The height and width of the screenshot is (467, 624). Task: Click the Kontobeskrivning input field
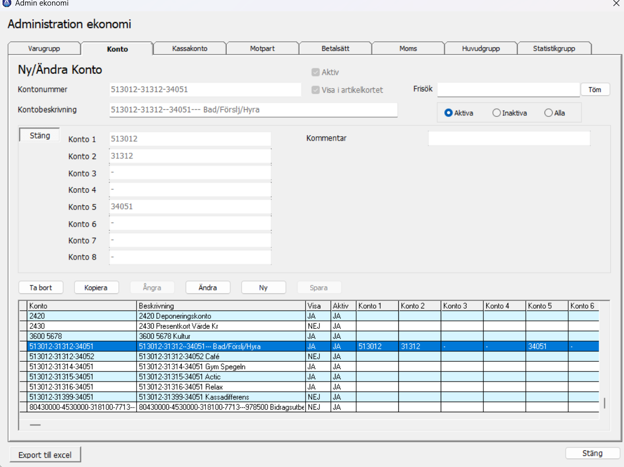click(x=253, y=110)
